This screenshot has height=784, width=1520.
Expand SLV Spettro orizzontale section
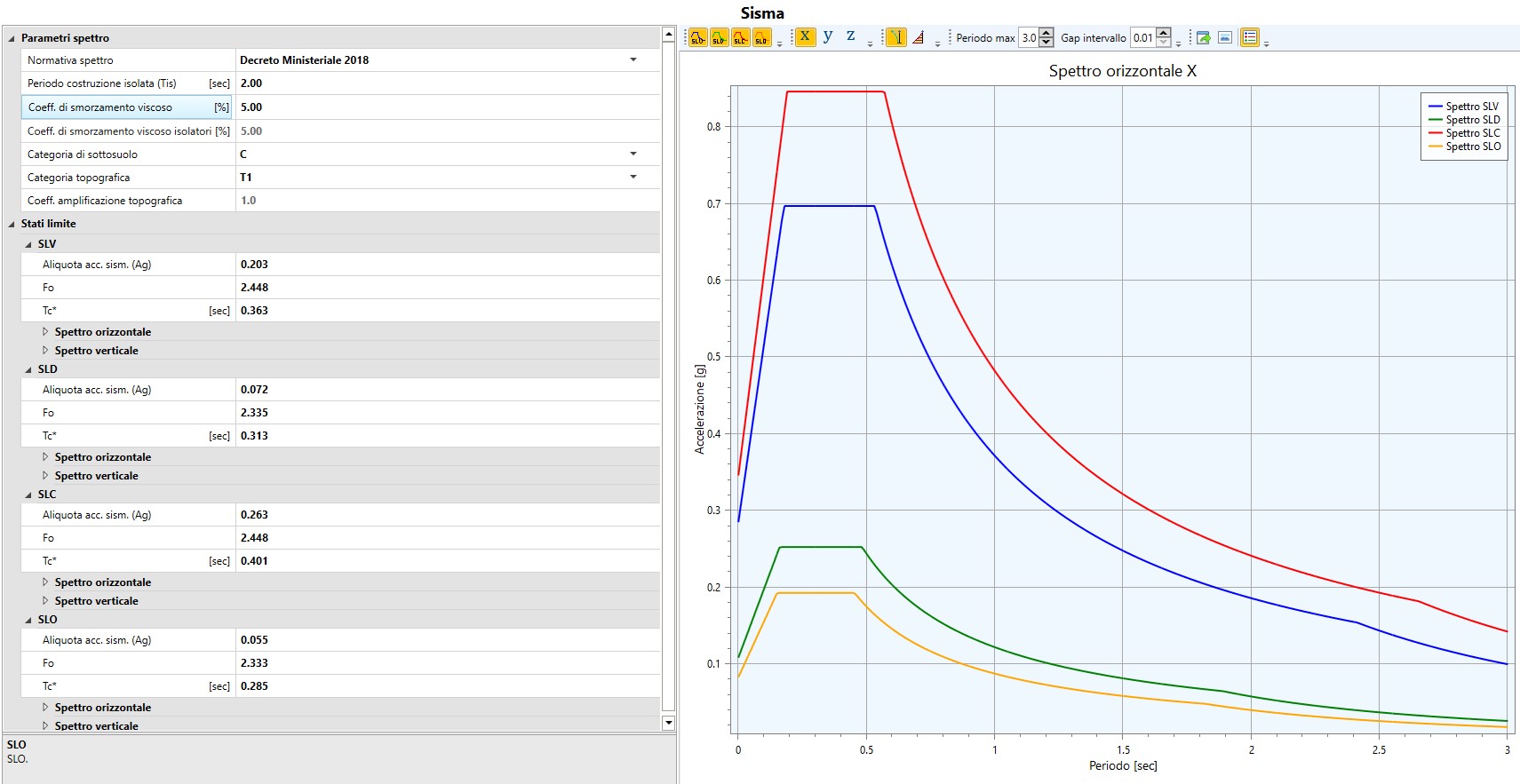coord(45,332)
